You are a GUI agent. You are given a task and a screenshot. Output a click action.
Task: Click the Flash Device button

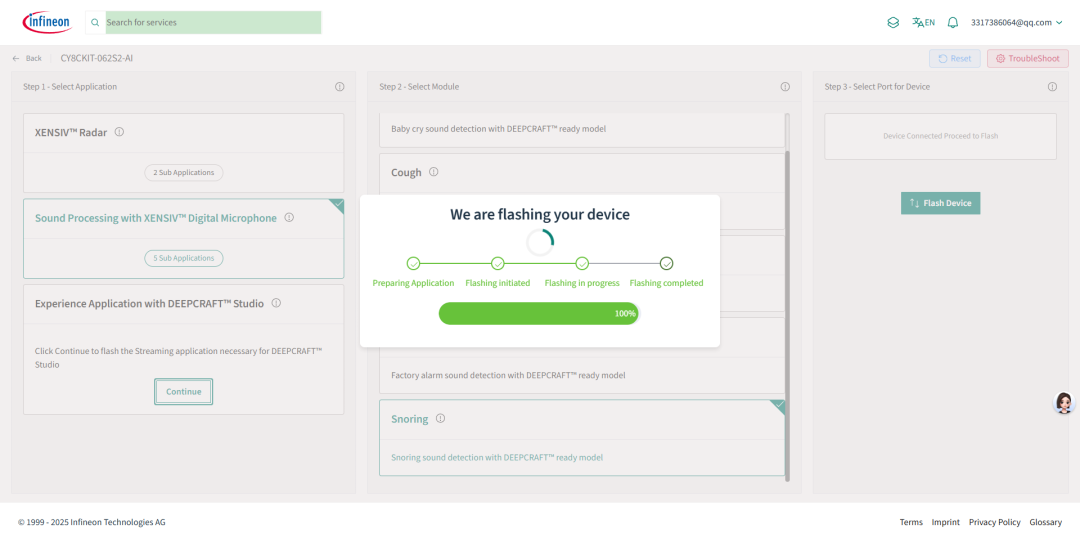coord(940,203)
